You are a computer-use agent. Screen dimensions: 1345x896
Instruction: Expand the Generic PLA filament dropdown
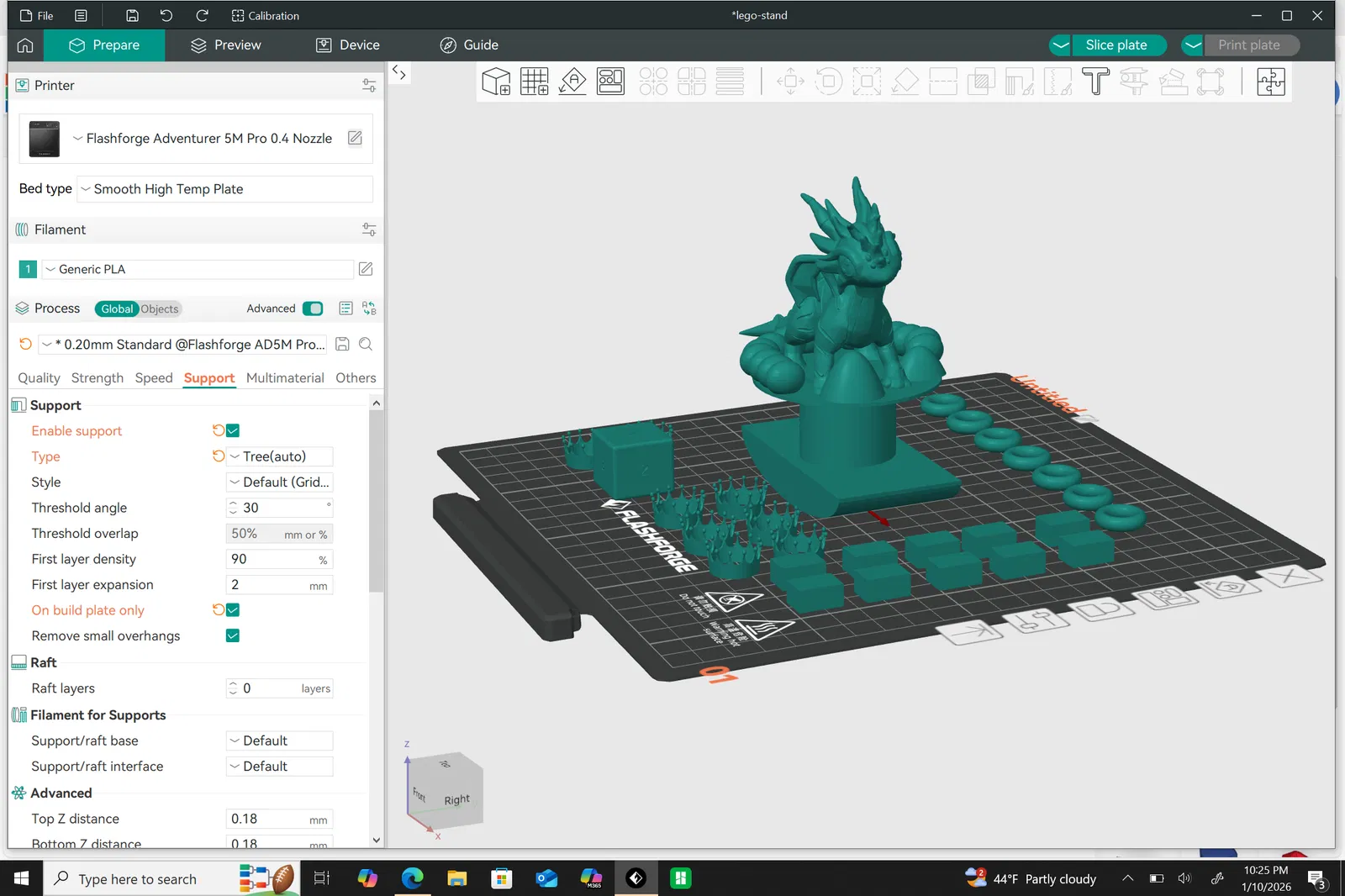pyautogui.click(x=198, y=269)
